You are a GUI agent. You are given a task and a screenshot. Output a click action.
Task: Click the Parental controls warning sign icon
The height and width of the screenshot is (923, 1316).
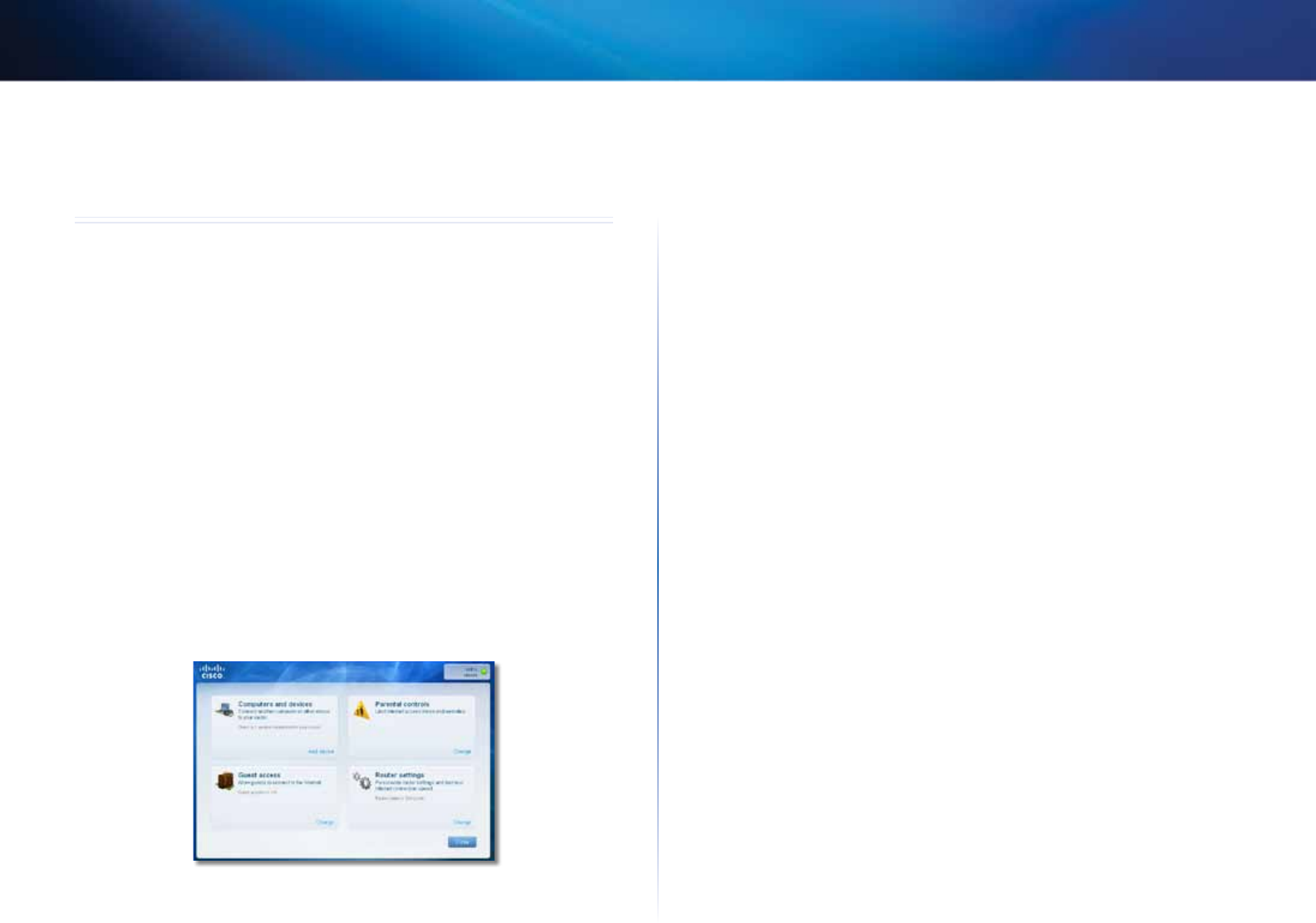361,710
